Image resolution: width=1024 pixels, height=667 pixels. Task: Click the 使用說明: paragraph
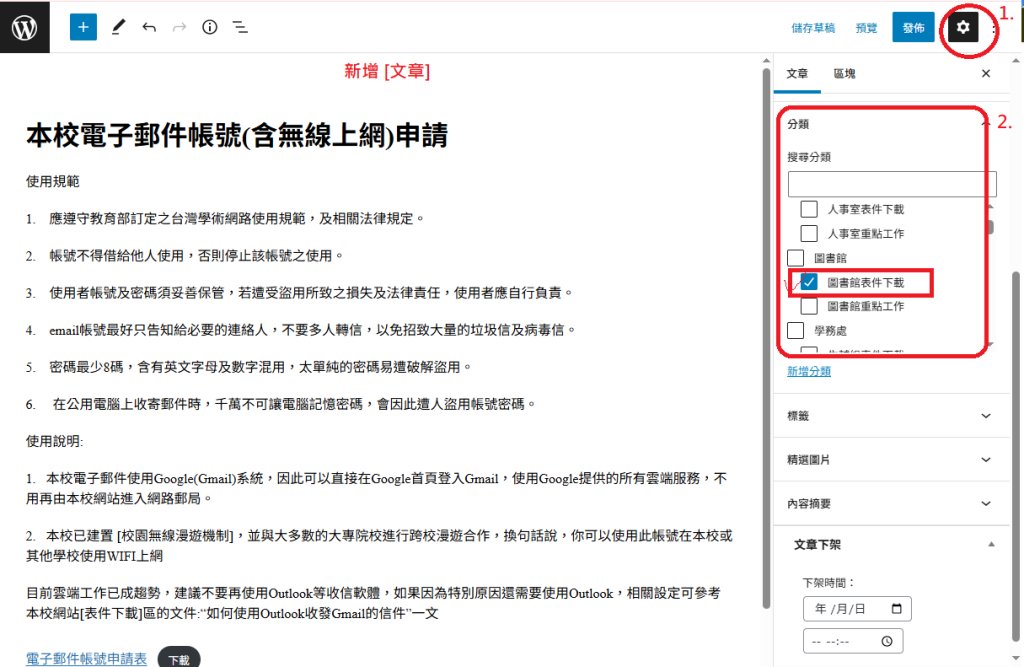pyautogui.click(x=55, y=441)
